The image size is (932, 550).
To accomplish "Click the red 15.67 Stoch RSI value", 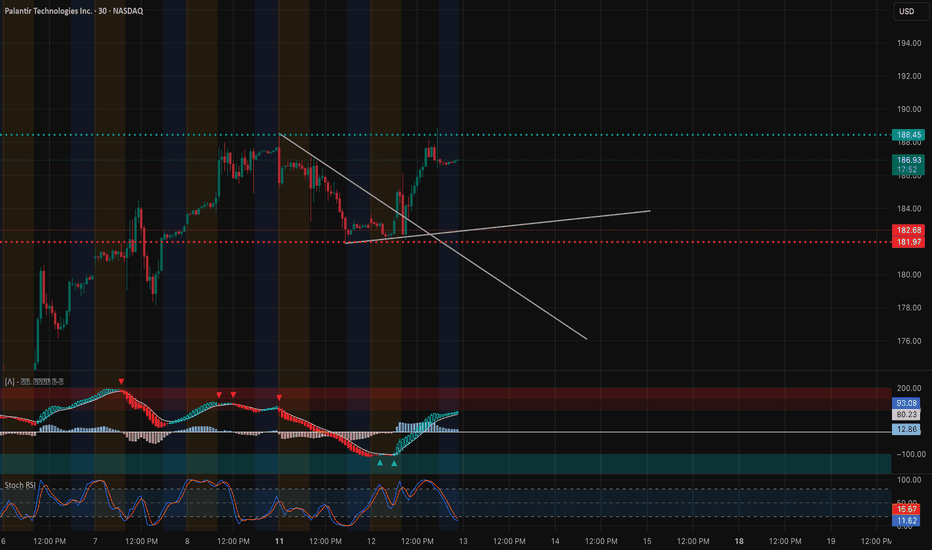I will tap(906, 510).
